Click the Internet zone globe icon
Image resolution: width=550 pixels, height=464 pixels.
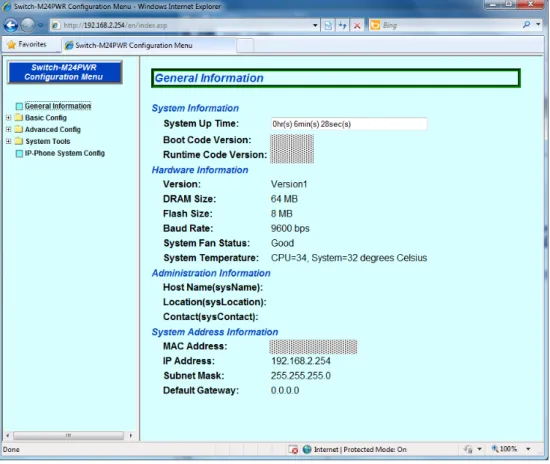click(x=307, y=449)
